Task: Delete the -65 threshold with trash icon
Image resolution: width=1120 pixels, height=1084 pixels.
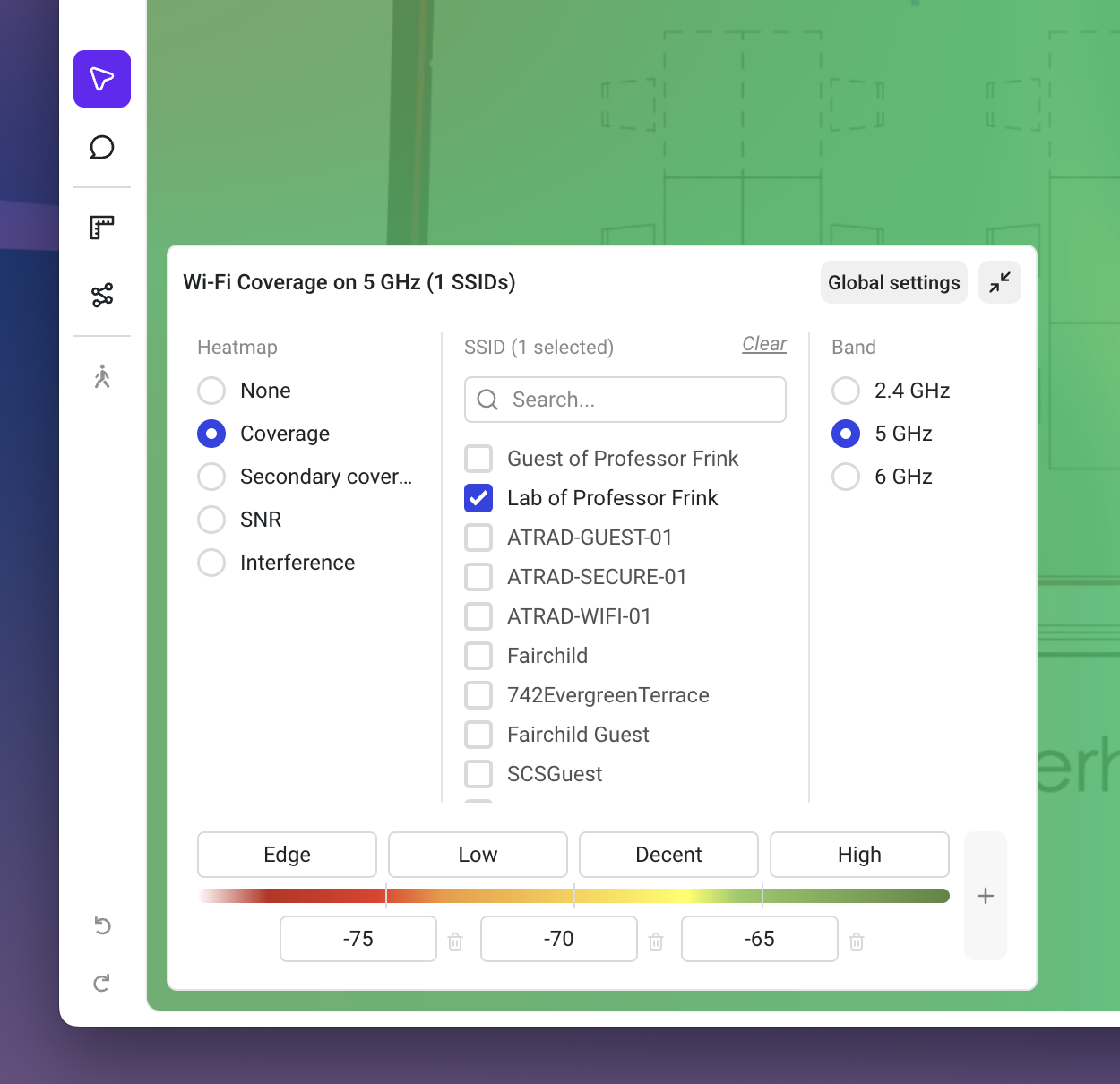Action: click(x=857, y=942)
